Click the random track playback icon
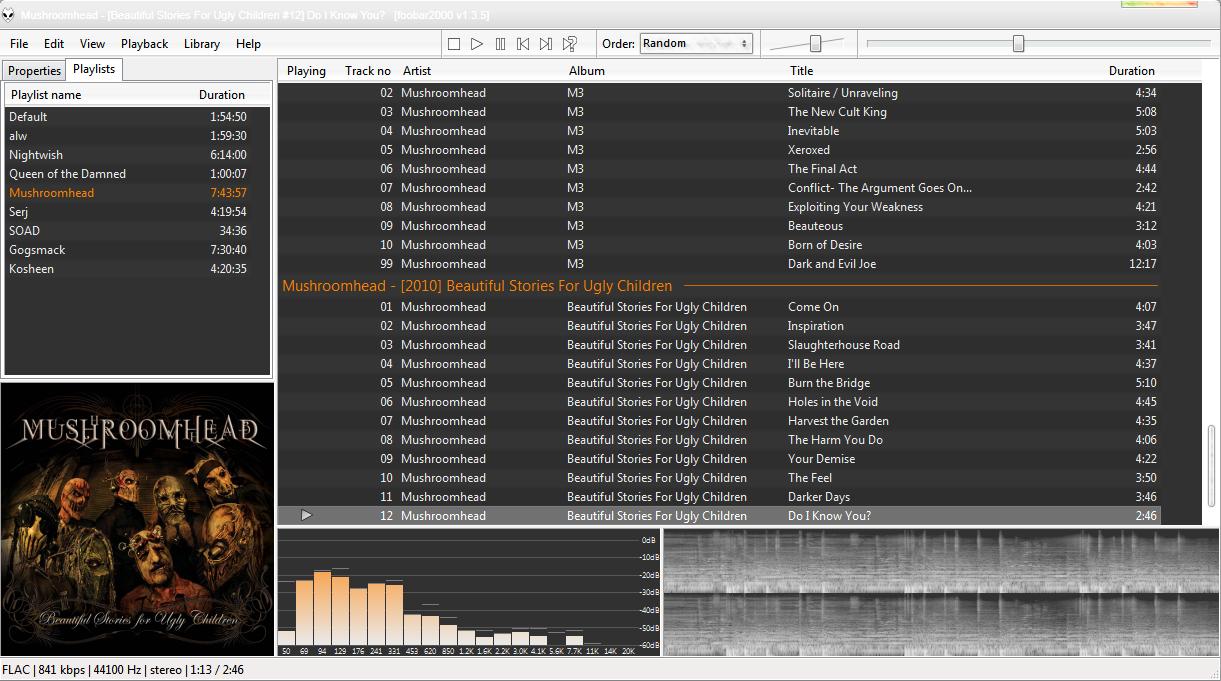Screen dimensions: 1221x681 point(570,44)
